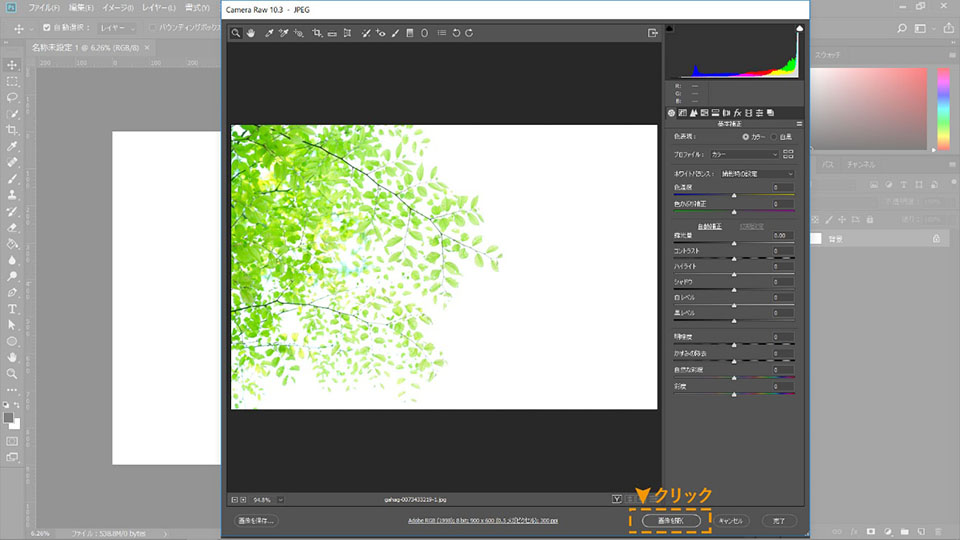Adjust the color temperature slider

click(734, 195)
